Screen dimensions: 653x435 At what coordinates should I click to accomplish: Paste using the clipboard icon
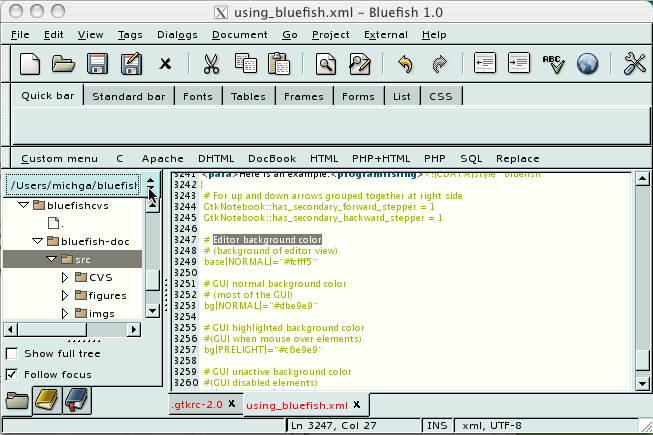(x=279, y=64)
